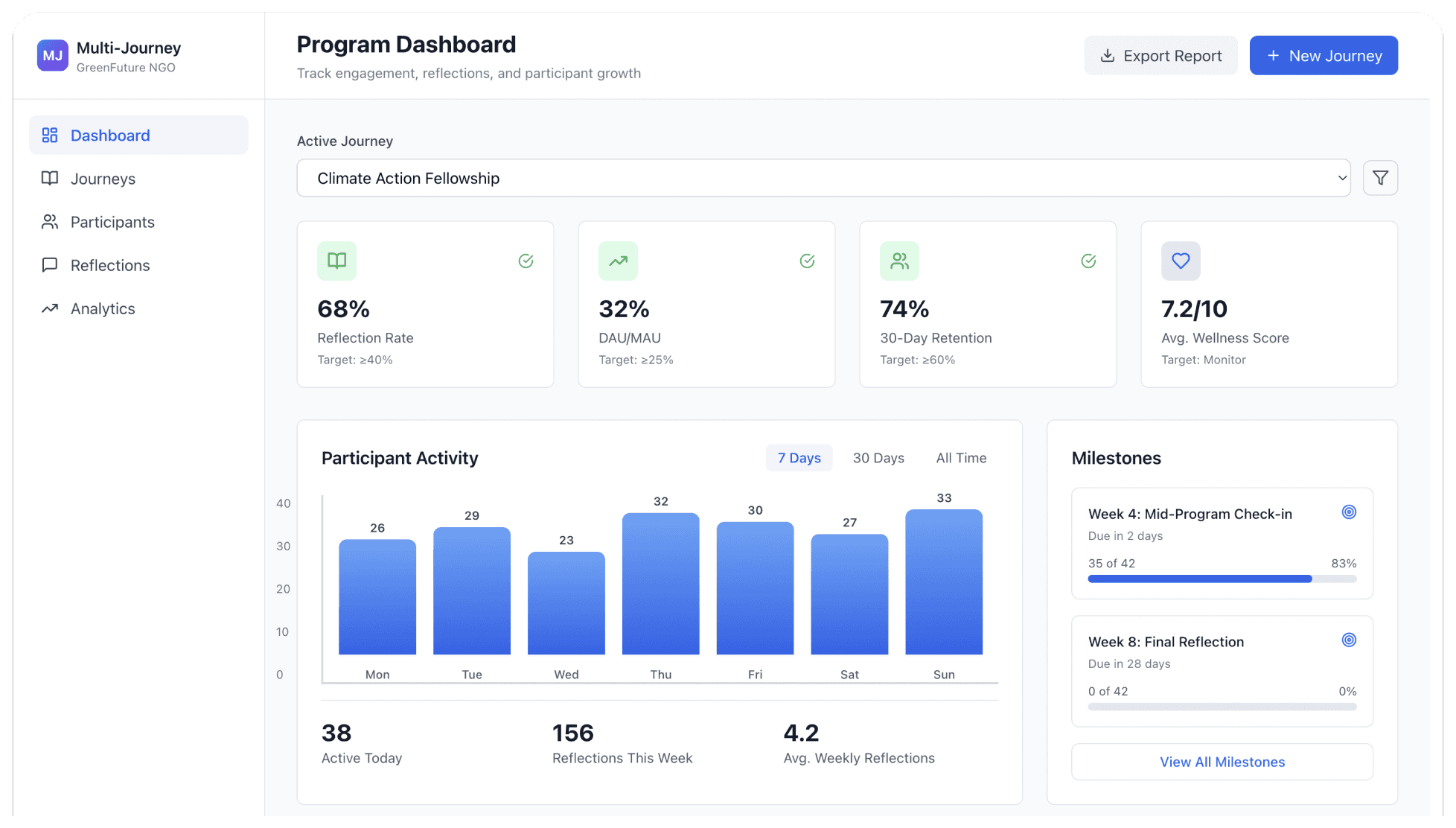Click Week 4 check-in progress bar
The image size is (1456, 828).
click(1222, 579)
